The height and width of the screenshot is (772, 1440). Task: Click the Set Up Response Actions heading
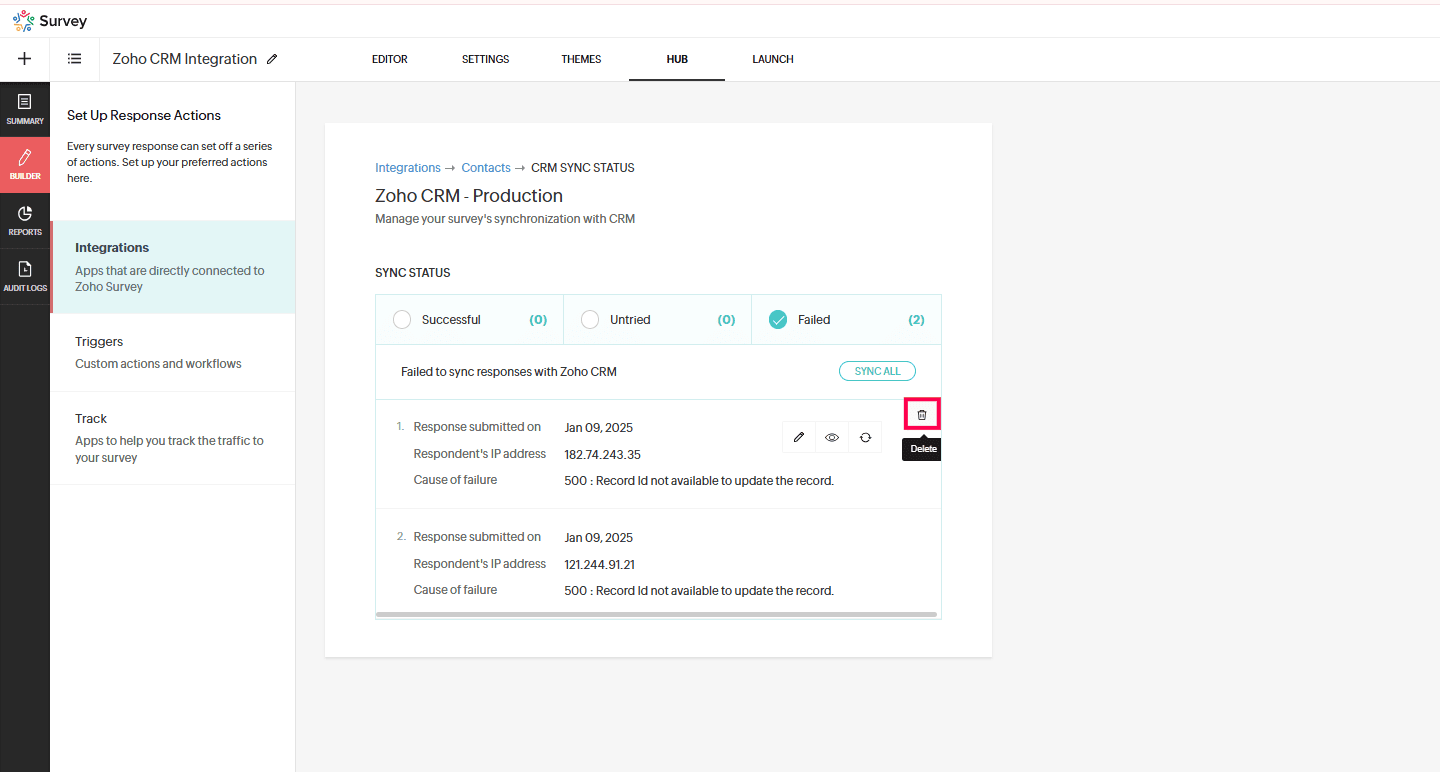144,115
